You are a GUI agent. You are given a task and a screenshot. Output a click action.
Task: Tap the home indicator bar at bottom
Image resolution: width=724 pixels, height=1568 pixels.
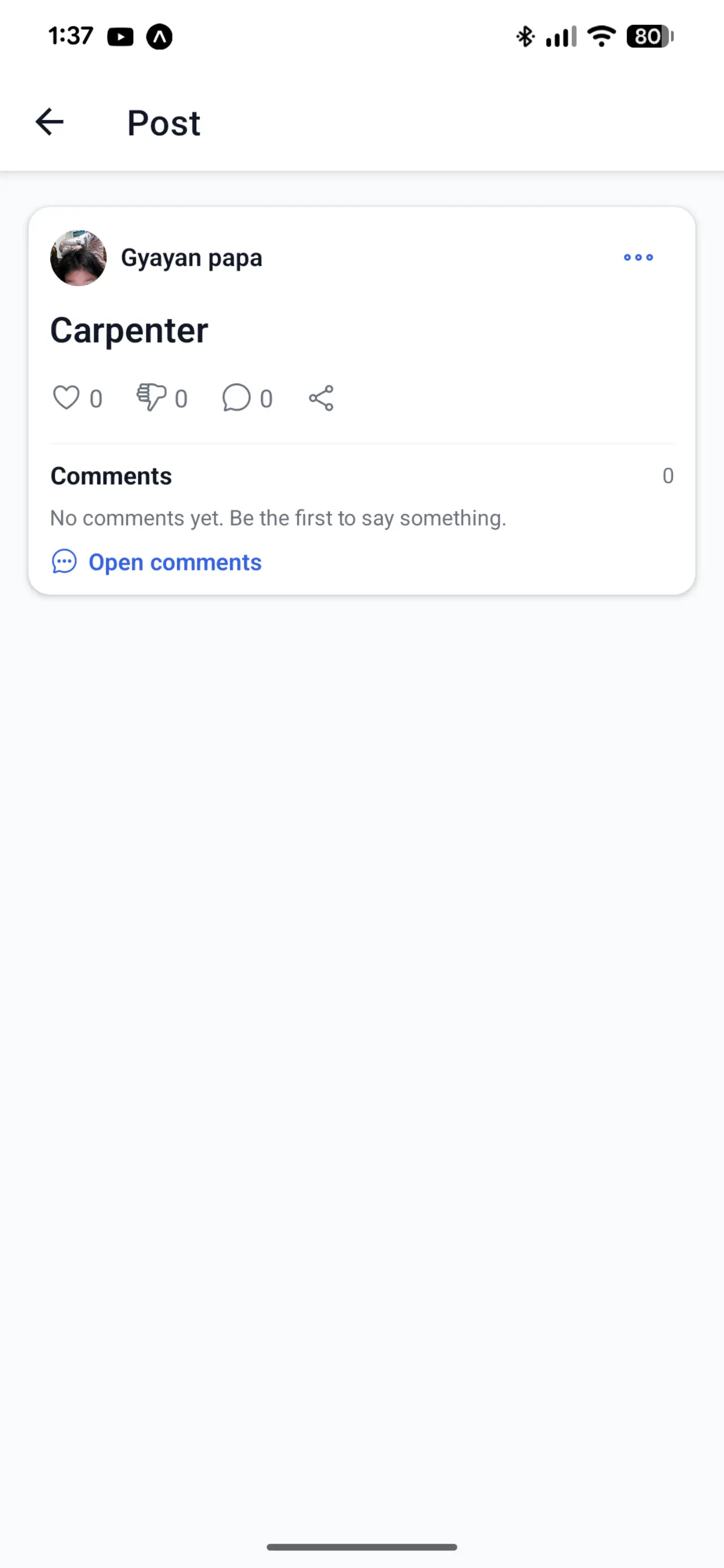[x=361, y=1547]
